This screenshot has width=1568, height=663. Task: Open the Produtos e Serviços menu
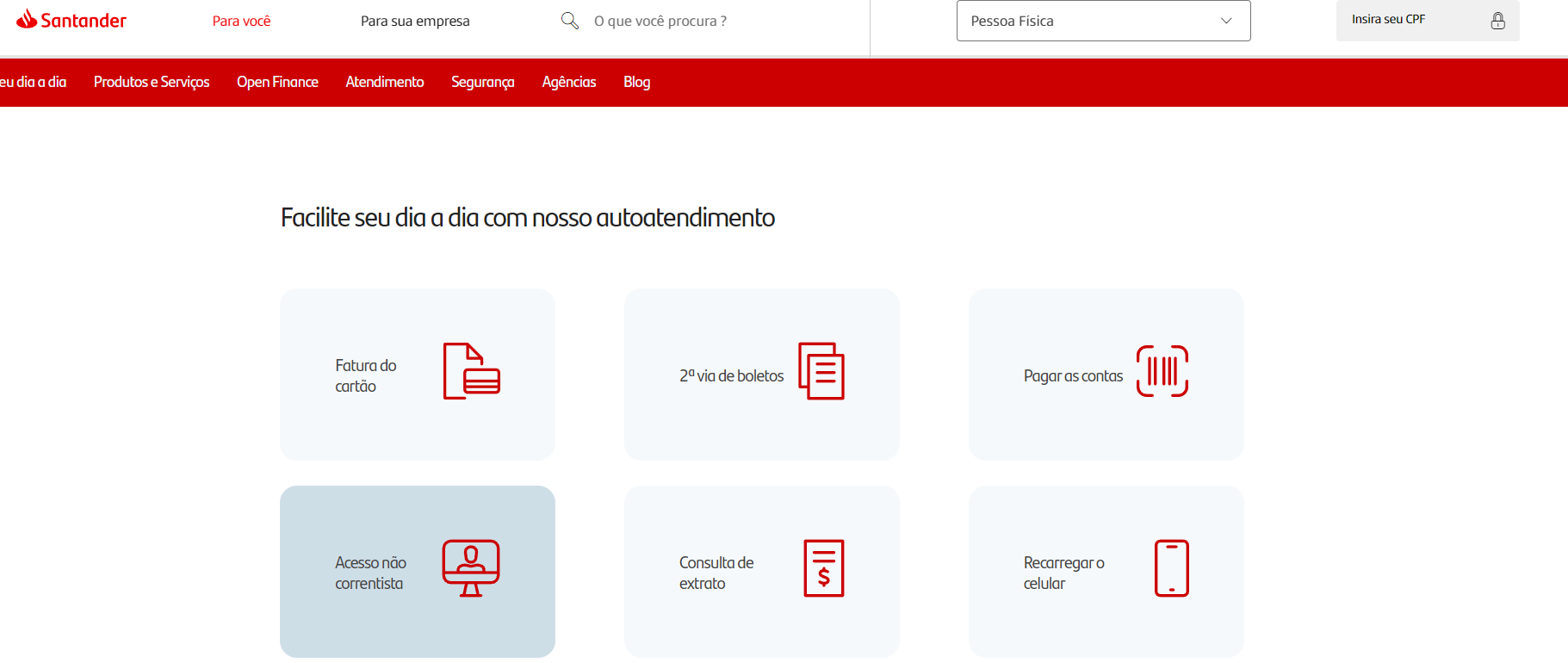click(152, 82)
